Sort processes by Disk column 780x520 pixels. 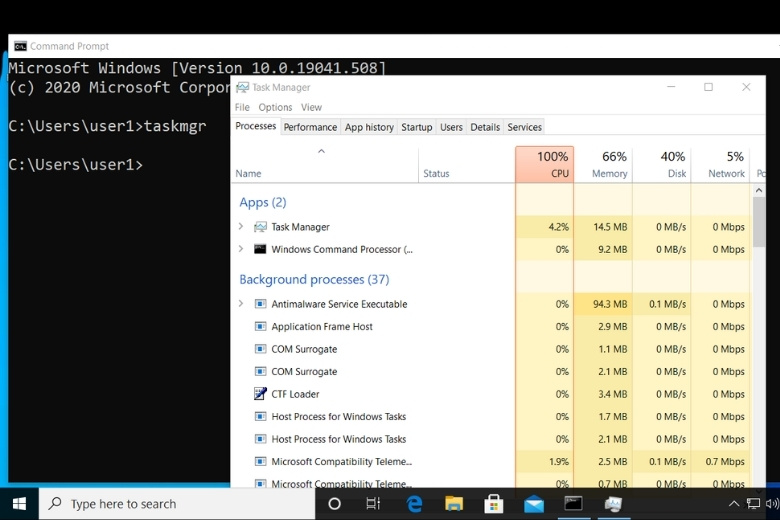(x=662, y=164)
